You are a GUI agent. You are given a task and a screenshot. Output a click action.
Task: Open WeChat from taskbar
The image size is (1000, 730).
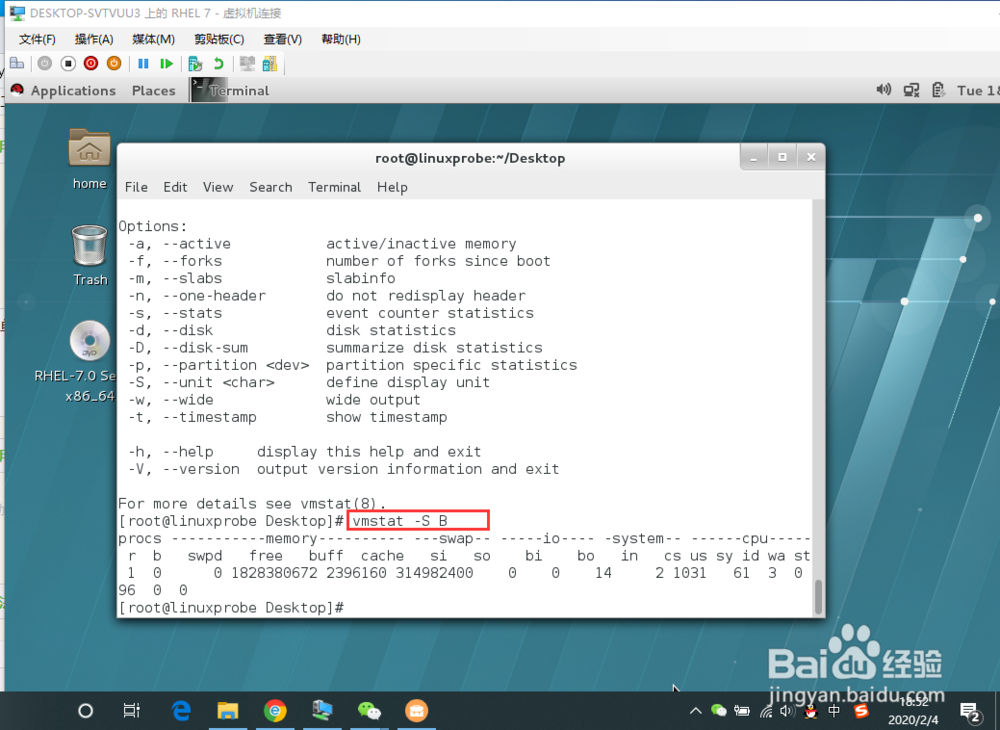click(369, 710)
